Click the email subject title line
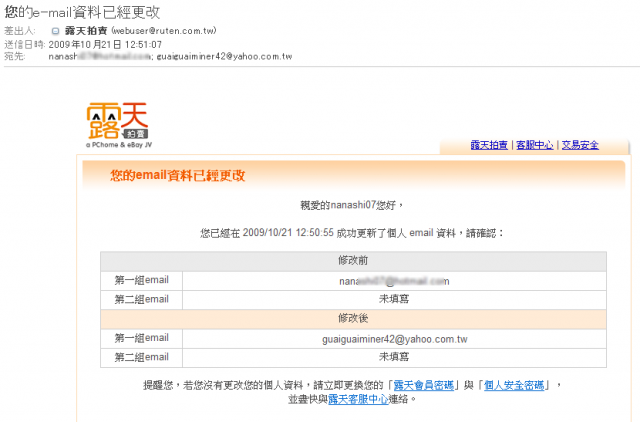This screenshot has width=640, height=422. [82, 12]
